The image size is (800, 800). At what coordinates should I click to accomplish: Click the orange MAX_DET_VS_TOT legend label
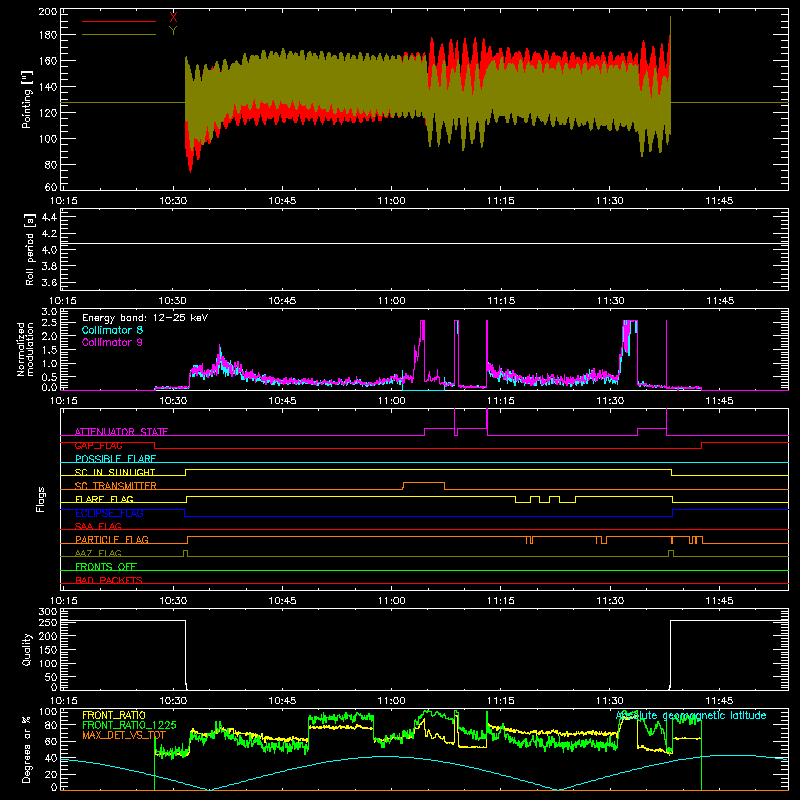[123, 735]
